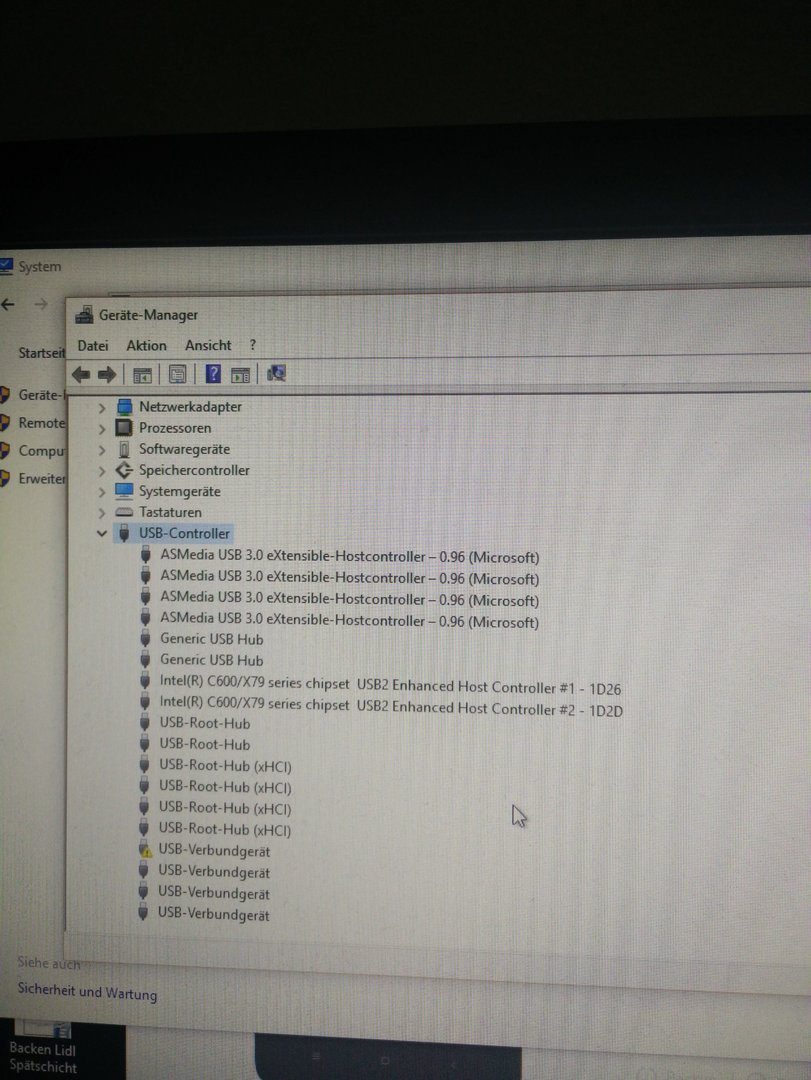811x1080 pixels.
Task: Click the blue Help question mark icon
Action: [x=214, y=374]
